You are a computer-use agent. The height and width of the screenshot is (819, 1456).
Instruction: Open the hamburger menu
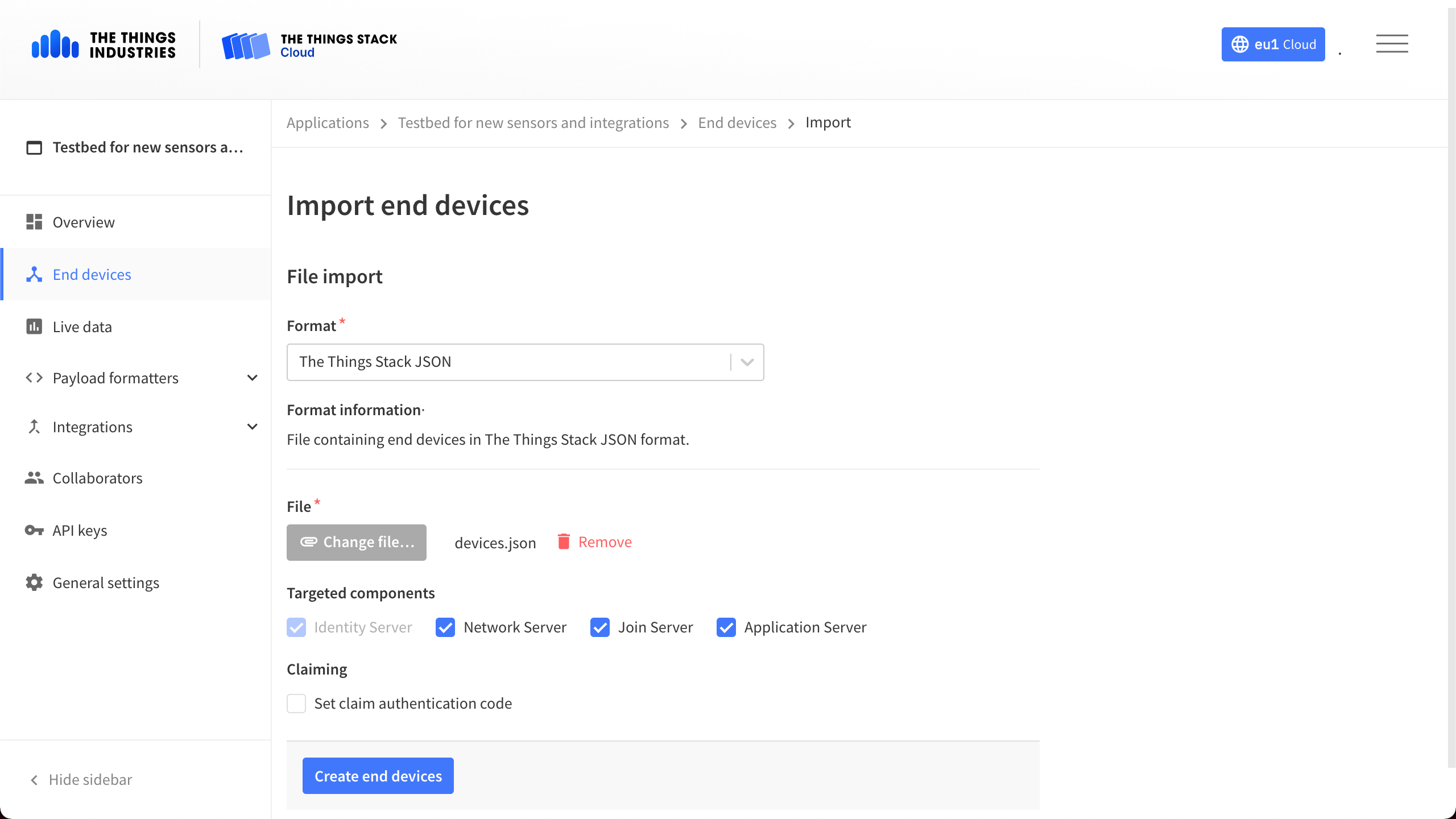click(x=1392, y=44)
